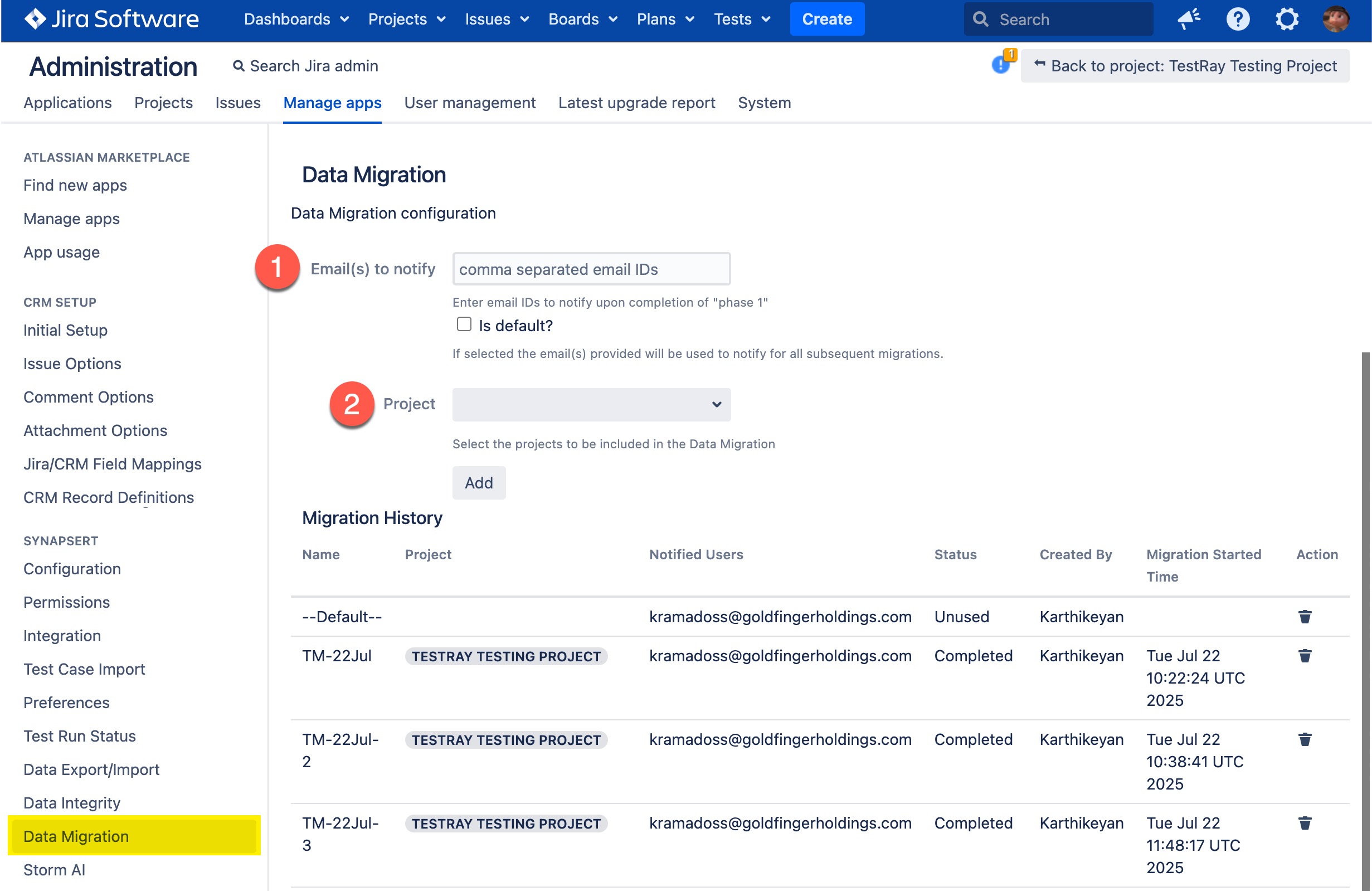Delete the TM-22Jul-3 migration entry
This screenshot has height=891, width=1372.
click(1305, 823)
